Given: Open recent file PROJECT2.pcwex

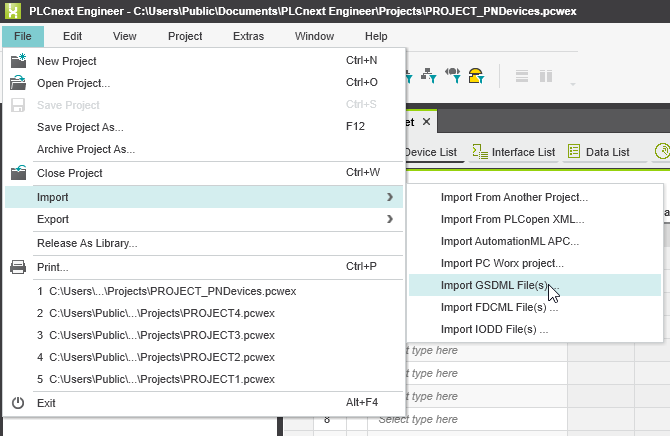Looking at the screenshot, I should pyautogui.click(x=204, y=357).
